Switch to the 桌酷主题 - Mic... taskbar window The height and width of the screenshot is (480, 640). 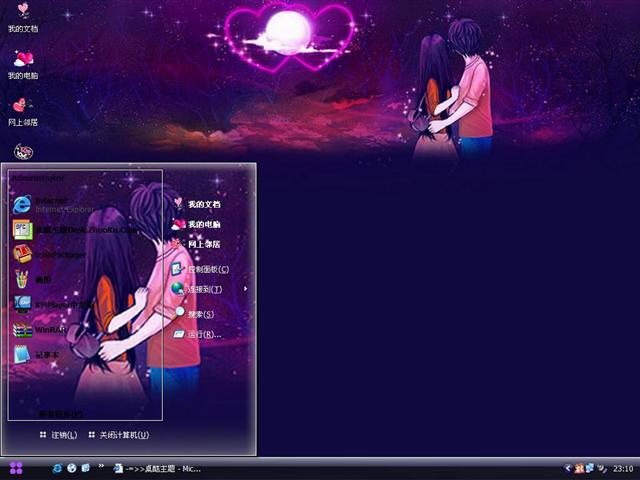(158, 469)
